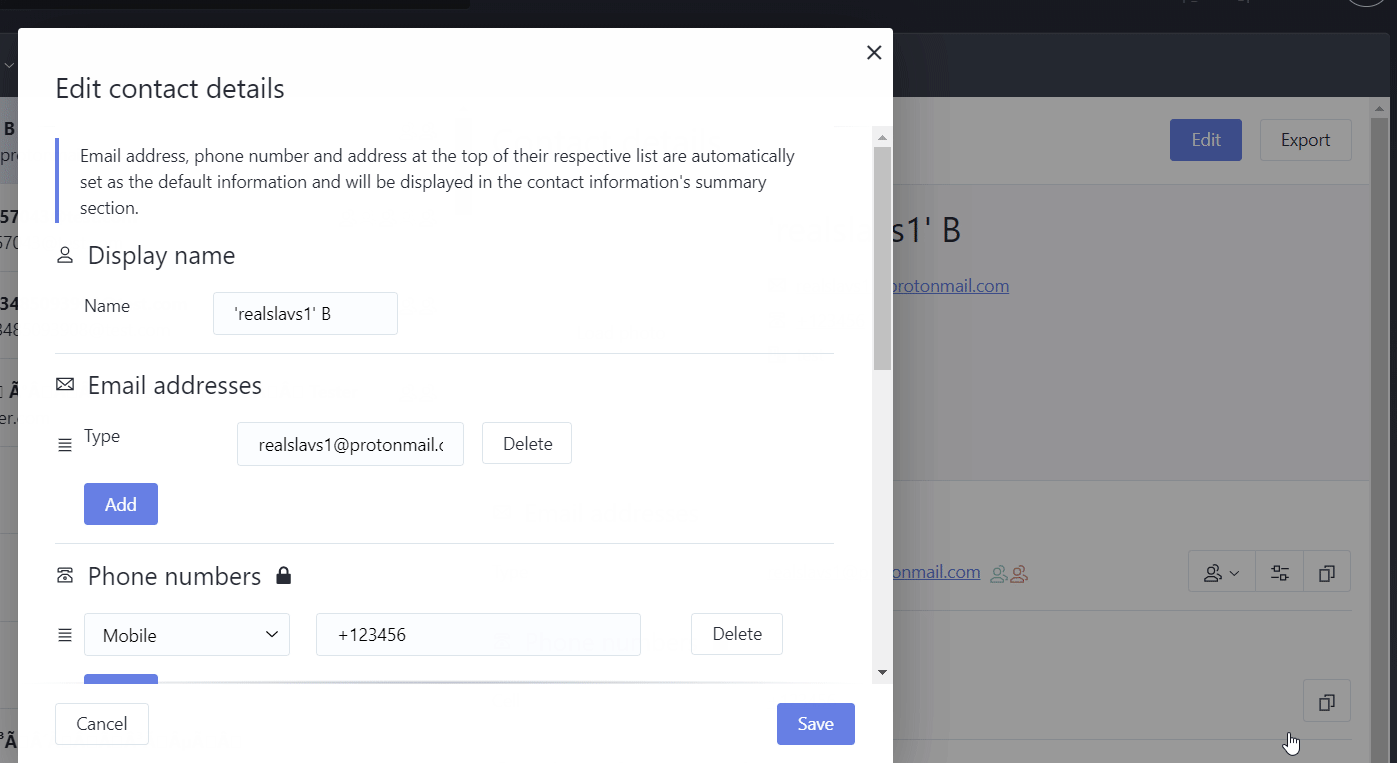Viewport: 1397px width, 763px height.
Task: Click the lower copy icon on the right
Action: coord(1326,700)
